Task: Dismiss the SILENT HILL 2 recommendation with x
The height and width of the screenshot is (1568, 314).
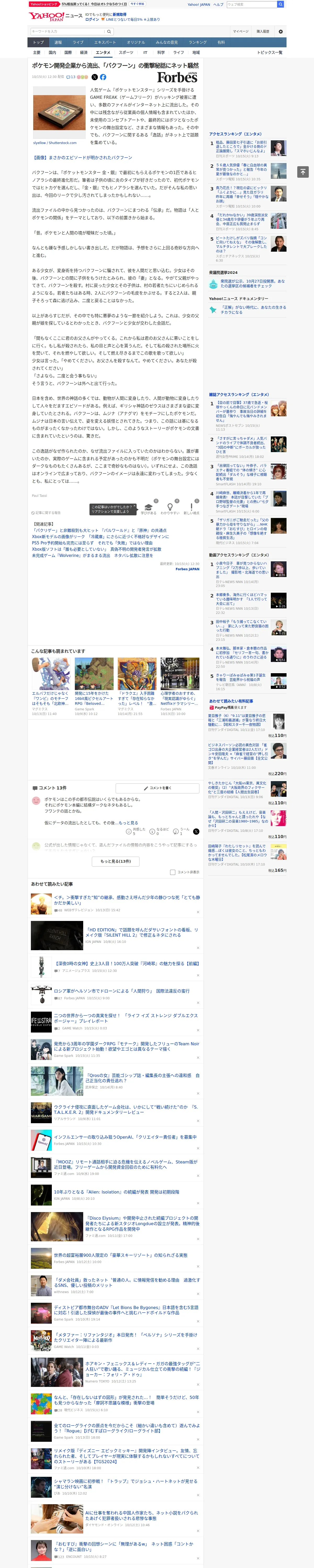Action: click(198, 948)
